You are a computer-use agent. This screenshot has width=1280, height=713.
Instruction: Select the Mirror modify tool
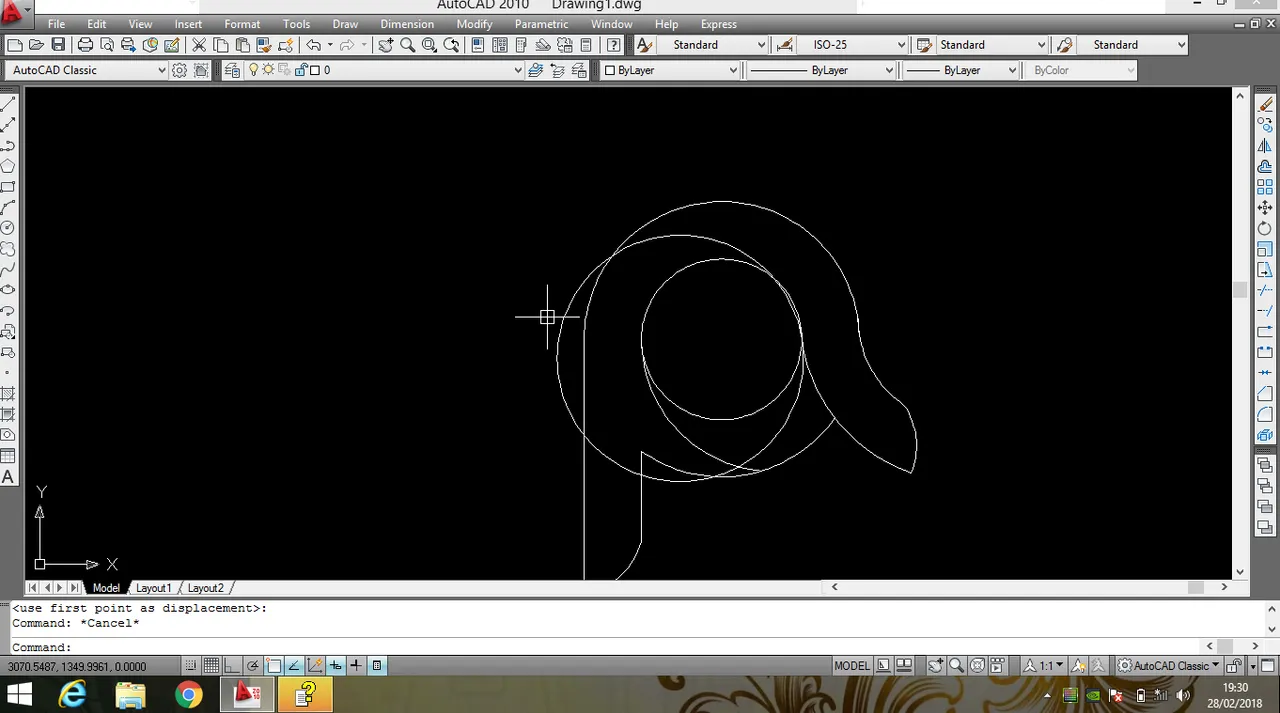pos(1265,146)
